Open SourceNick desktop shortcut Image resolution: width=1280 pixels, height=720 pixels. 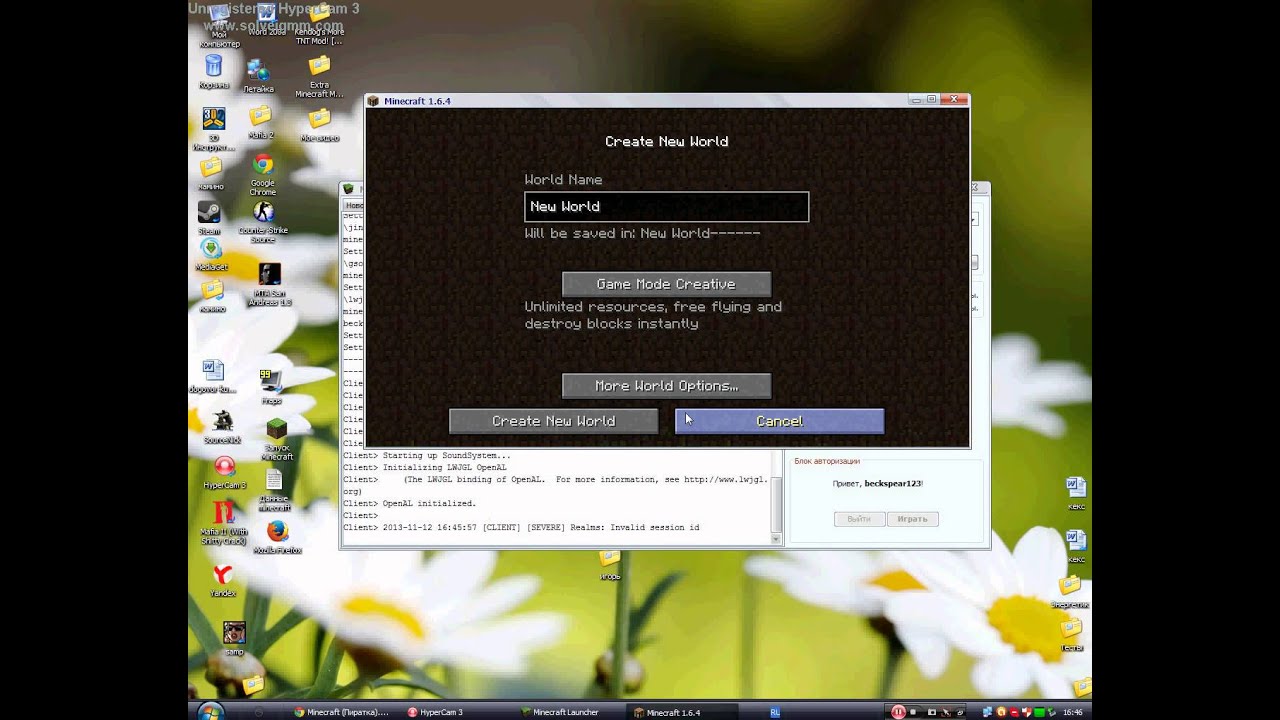[222, 427]
